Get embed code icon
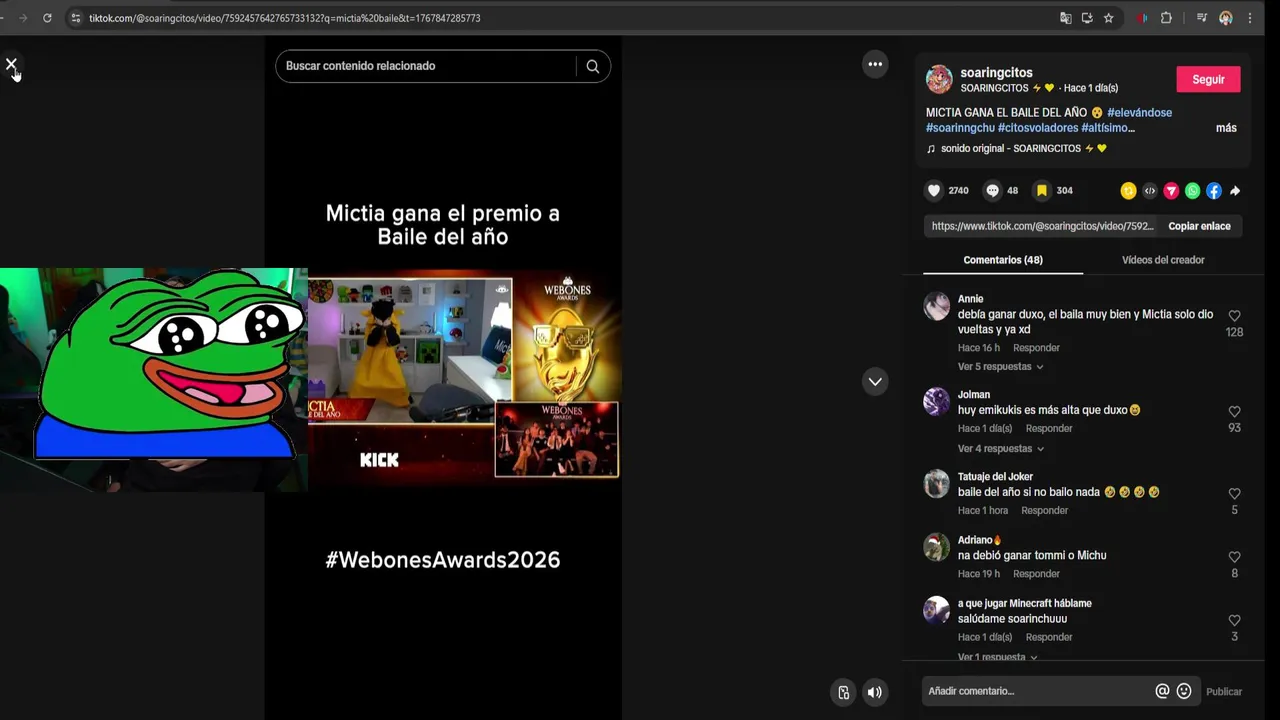Screen dimensions: 1280x720 (x=1150, y=191)
